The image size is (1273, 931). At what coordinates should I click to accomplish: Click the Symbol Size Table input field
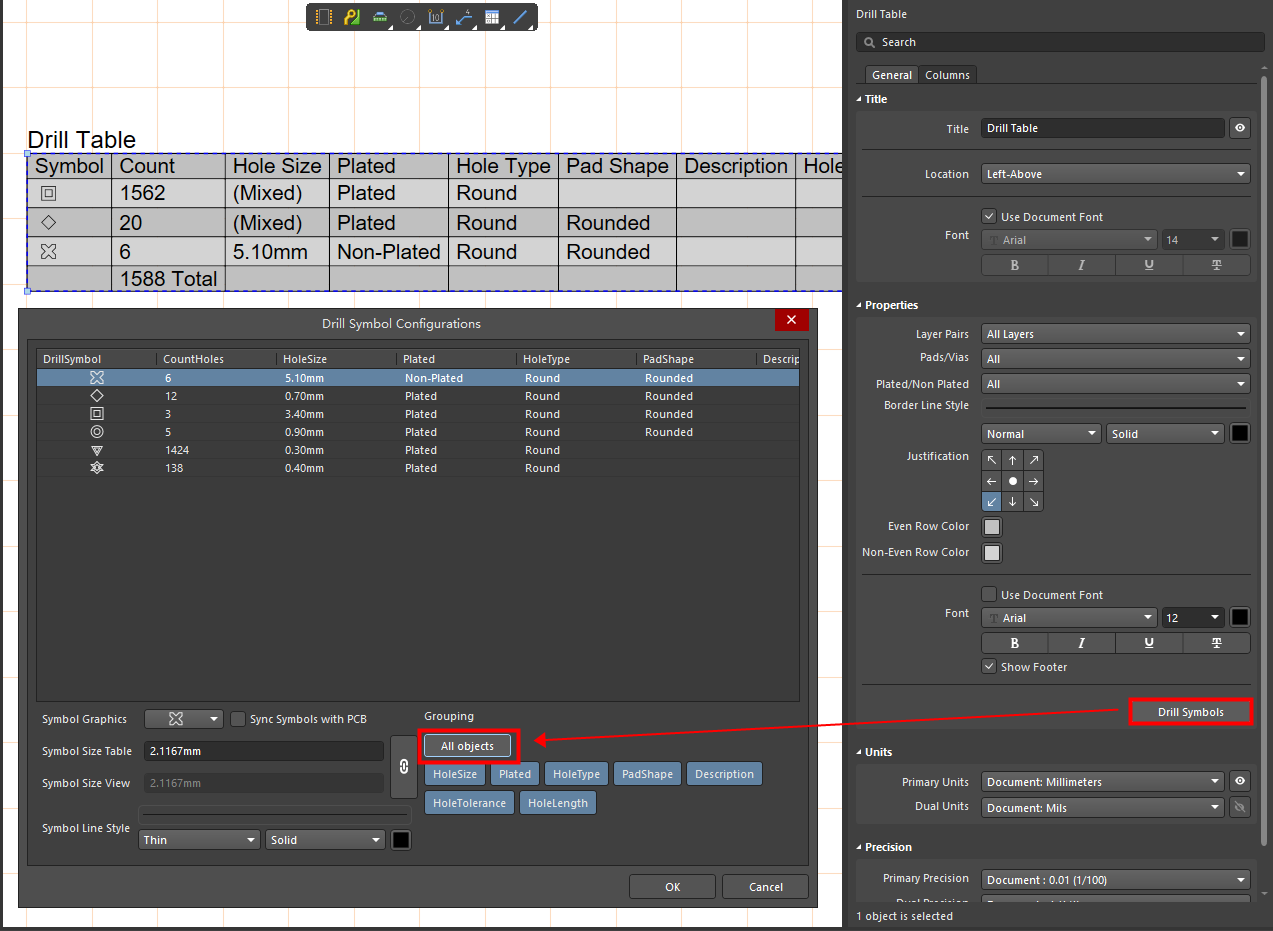pyautogui.click(x=263, y=751)
